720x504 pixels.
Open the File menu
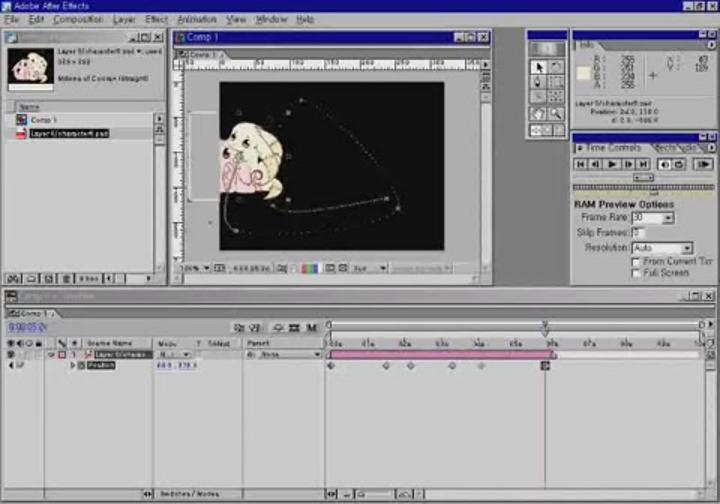pyautogui.click(x=11, y=19)
